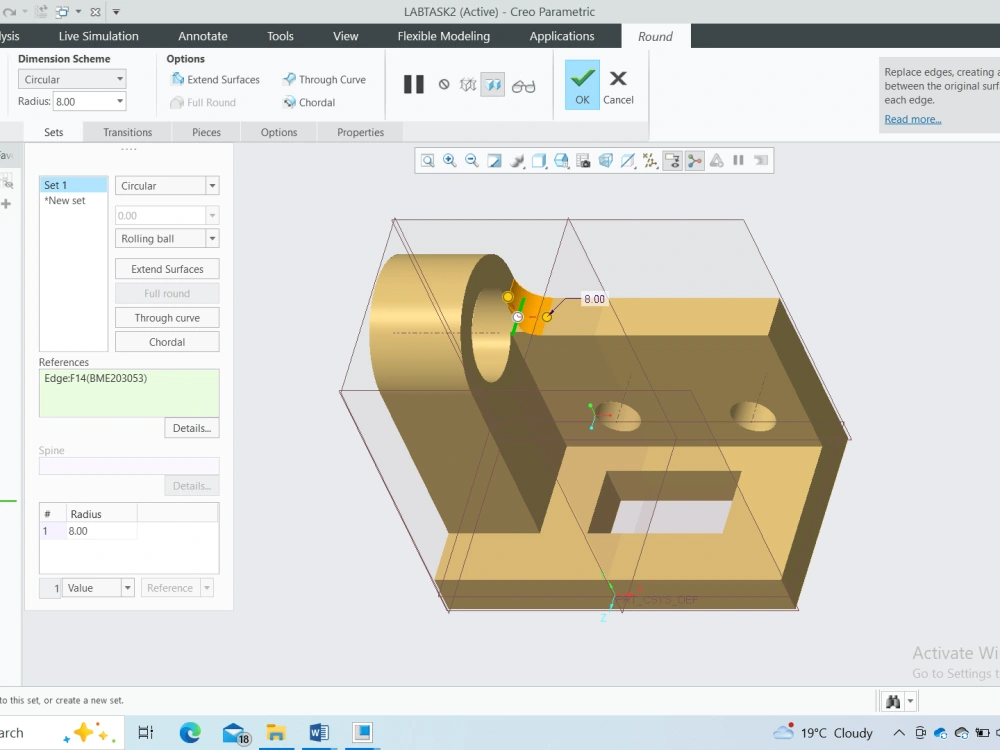This screenshot has height=750, width=1000.
Task: Select the Display Style icon
Action: pyautogui.click(x=539, y=160)
